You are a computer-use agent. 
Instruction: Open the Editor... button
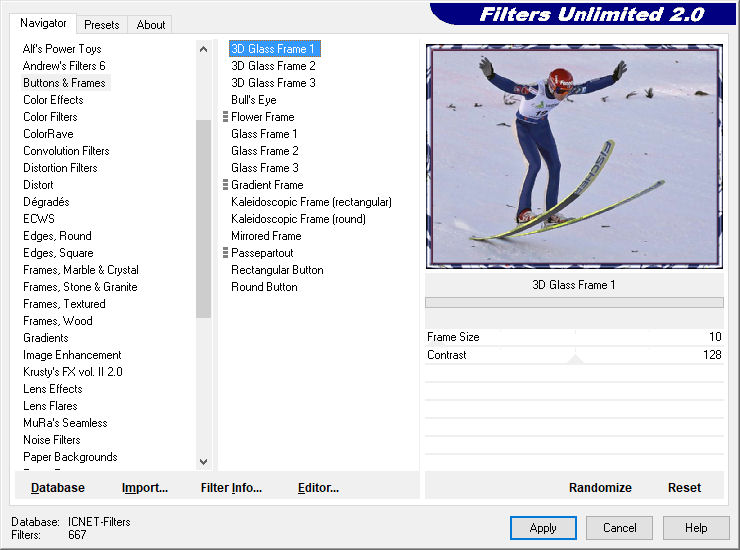(318, 488)
